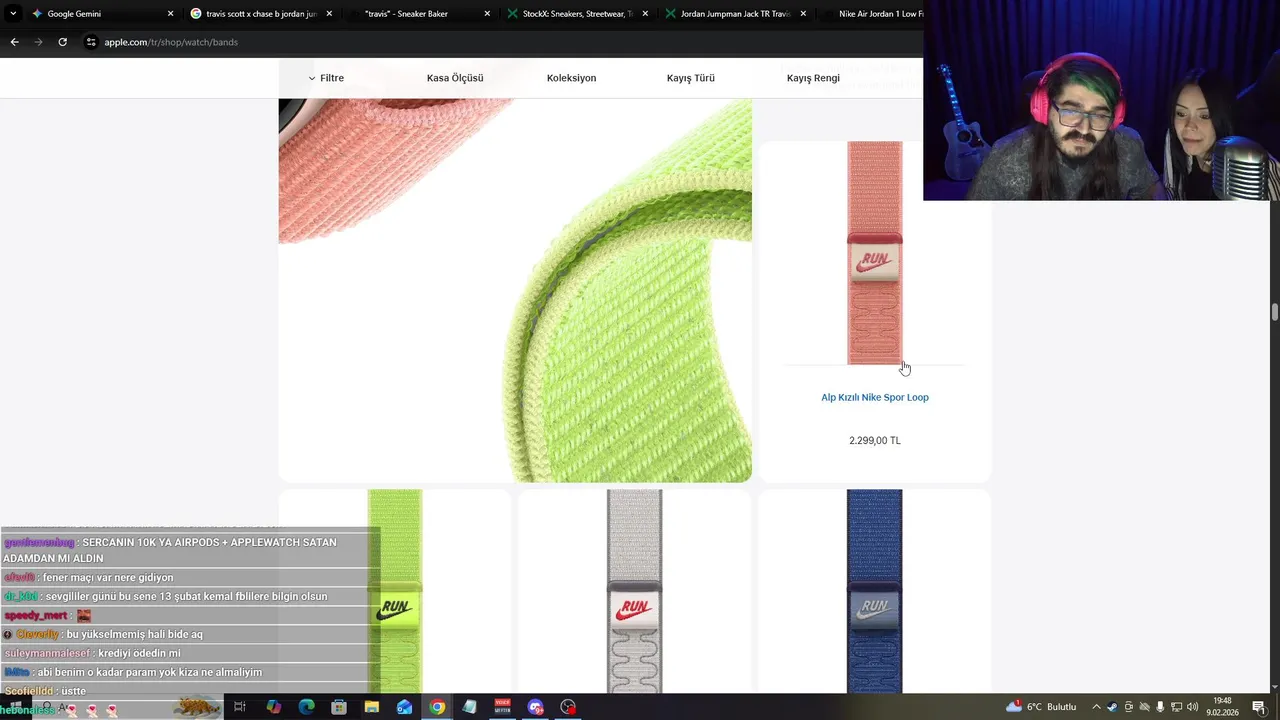1280x720 pixels.
Task: Open the Koleksiyon filter
Action: [571, 78]
